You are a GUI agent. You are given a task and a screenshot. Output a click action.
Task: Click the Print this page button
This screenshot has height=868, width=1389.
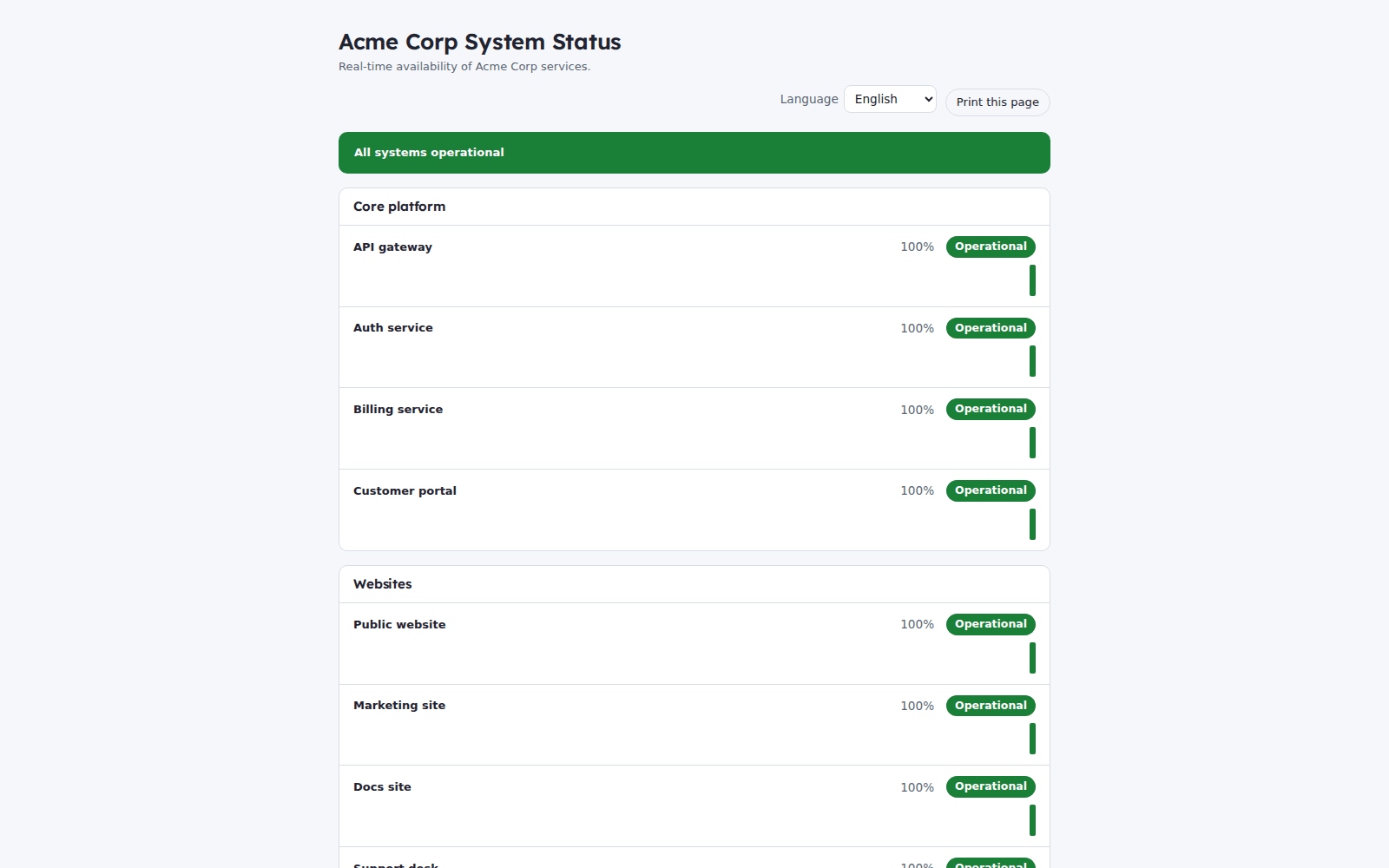[x=997, y=102]
